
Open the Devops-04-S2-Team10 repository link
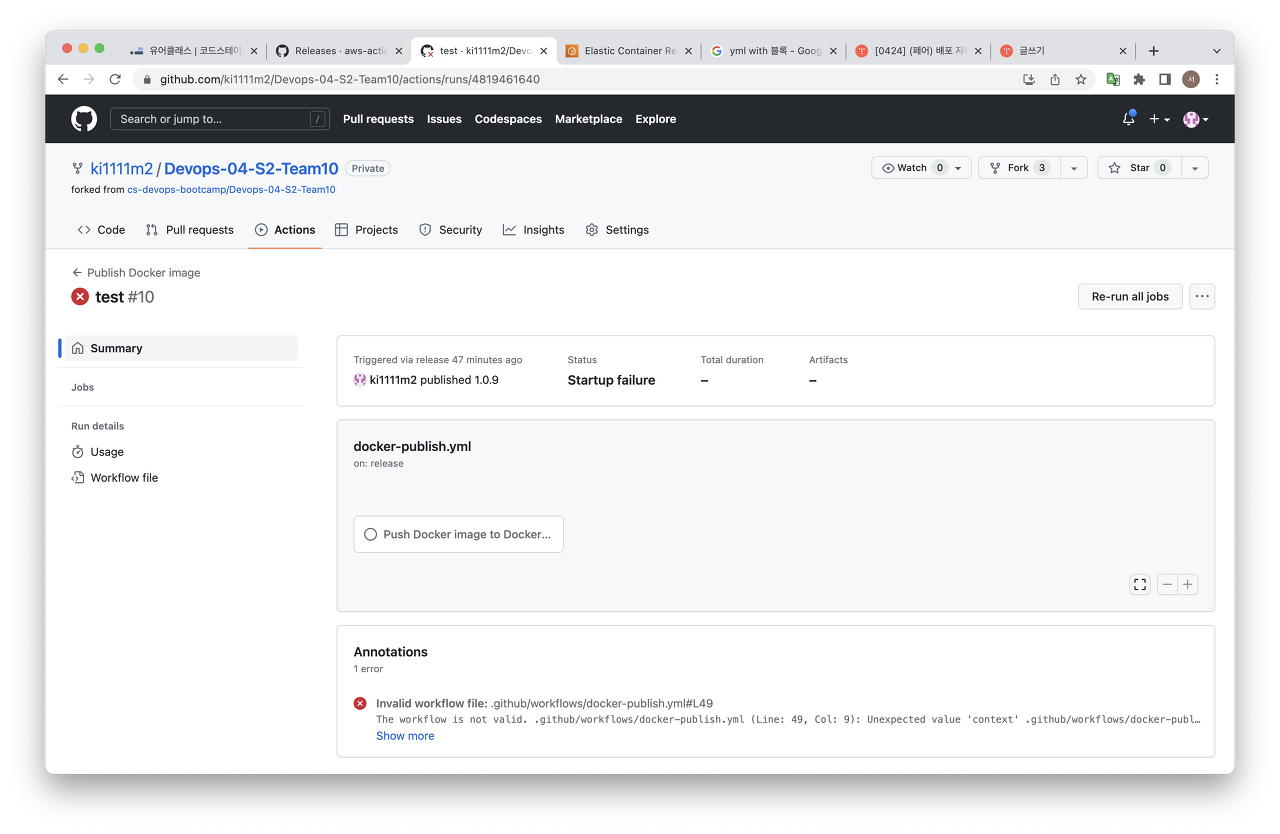tap(251, 168)
